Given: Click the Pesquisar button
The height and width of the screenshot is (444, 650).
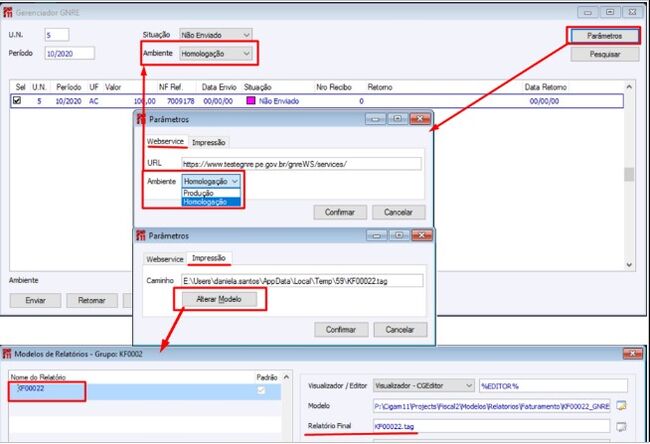Looking at the screenshot, I should pos(604,54).
